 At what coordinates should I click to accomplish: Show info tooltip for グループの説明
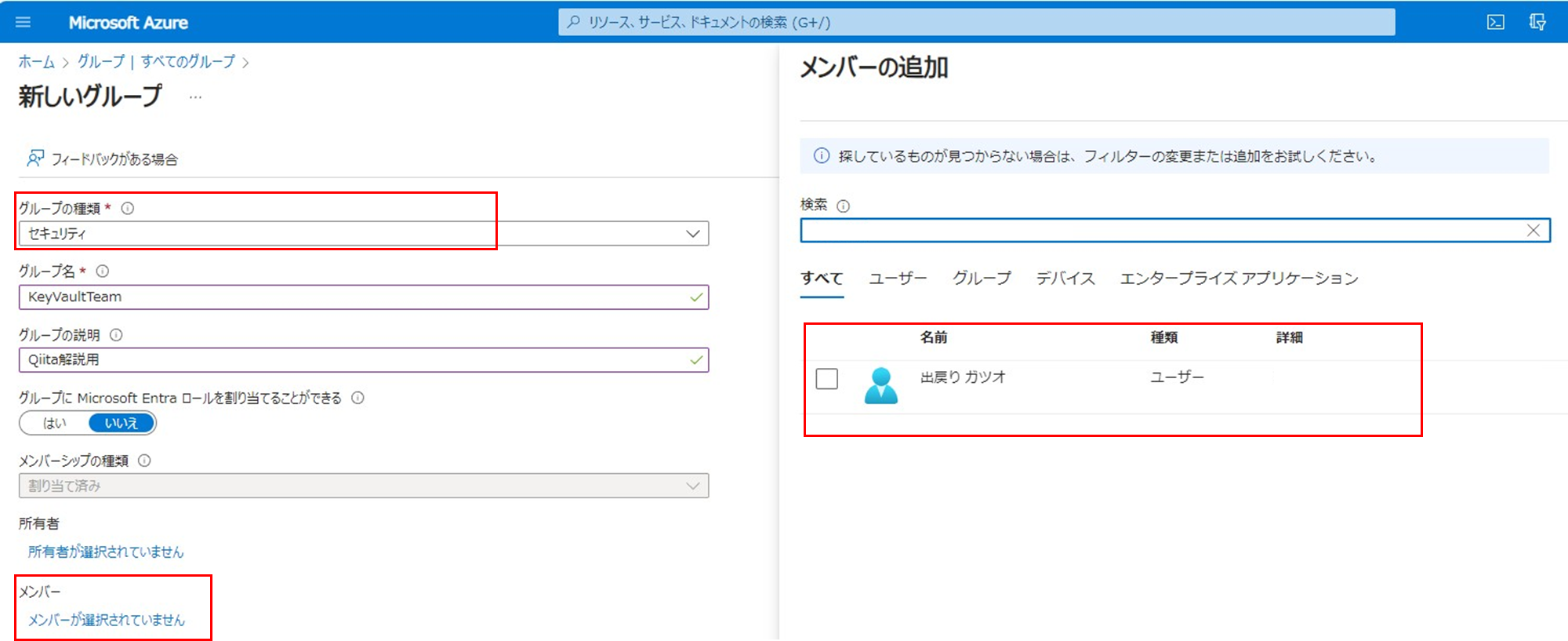click(x=116, y=335)
